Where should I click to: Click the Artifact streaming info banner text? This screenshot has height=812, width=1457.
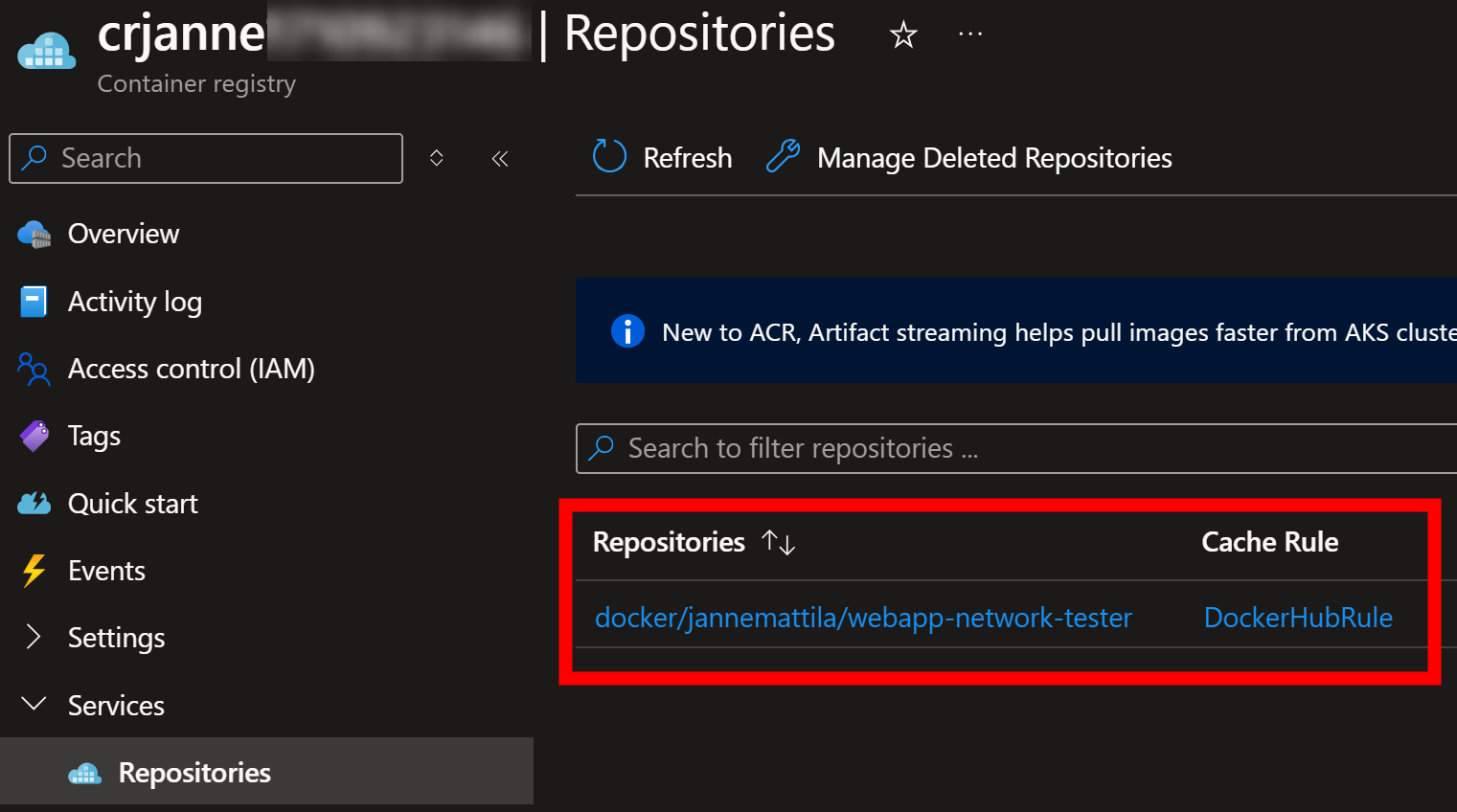pyautogui.click(x=1059, y=332)
